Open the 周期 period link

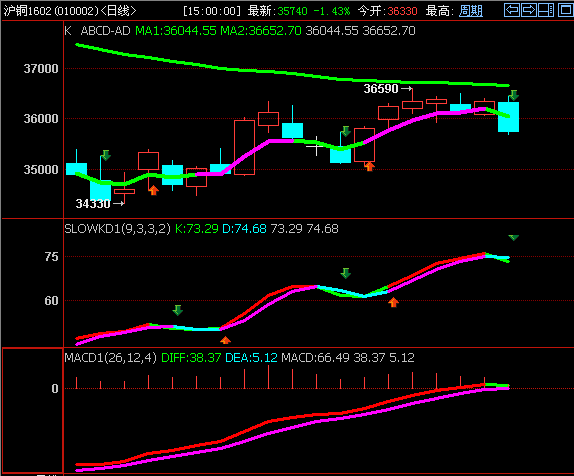coord(471,11)
